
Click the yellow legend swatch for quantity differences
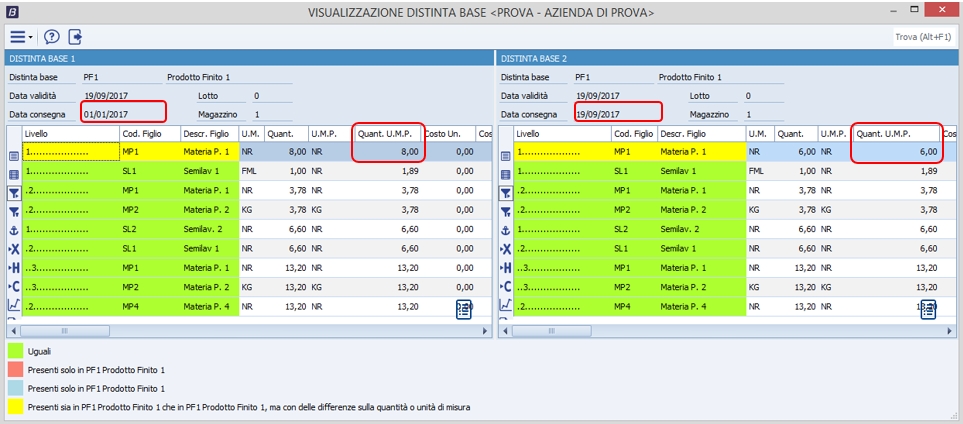click(15, 407)
